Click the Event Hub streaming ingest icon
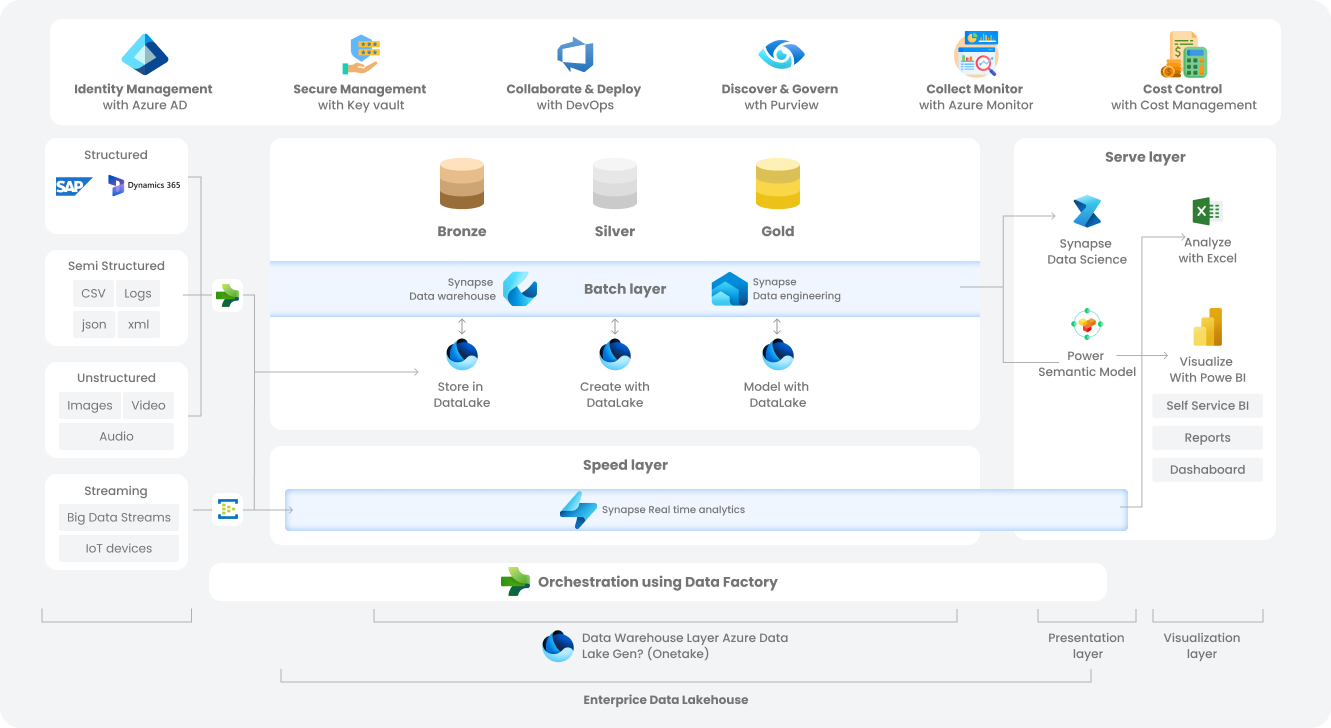This screenshot has width=1331, height=728. [228, 510]
